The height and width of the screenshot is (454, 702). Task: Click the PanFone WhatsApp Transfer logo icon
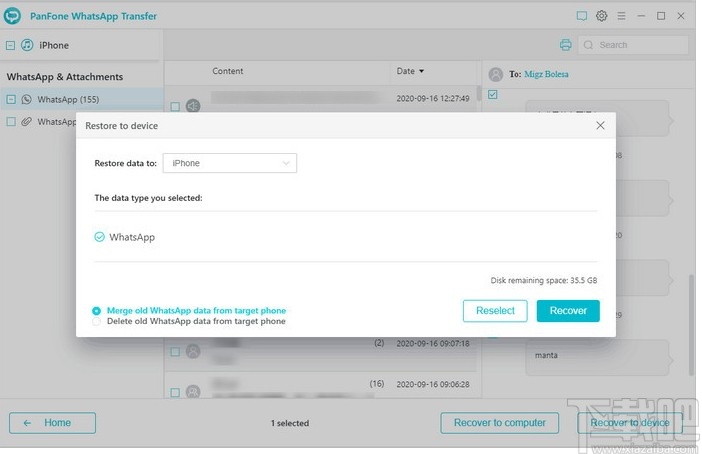coord(12,16)
